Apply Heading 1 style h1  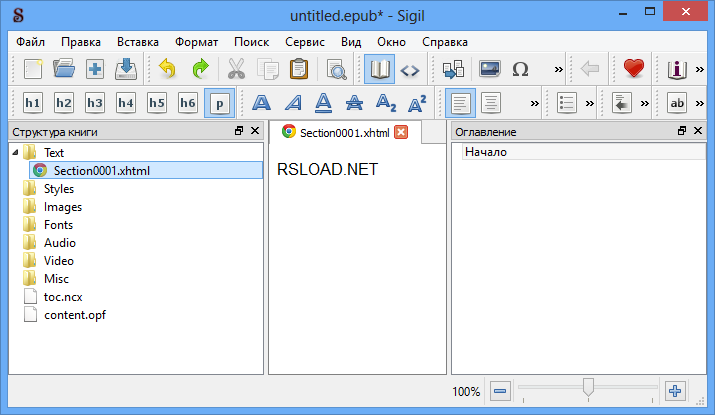click(x=33, y=103)
